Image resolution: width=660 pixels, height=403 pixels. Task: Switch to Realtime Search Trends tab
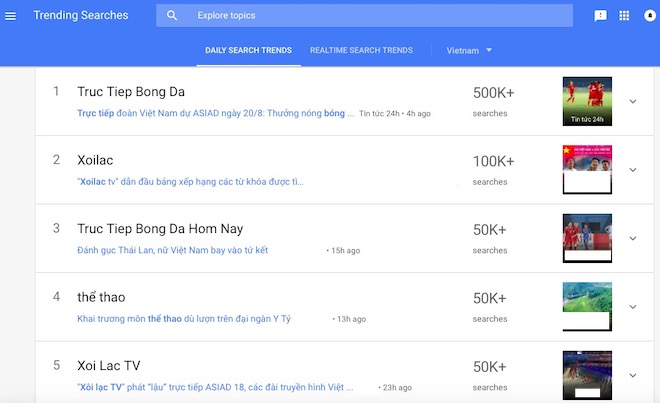(x=361, y=50)
